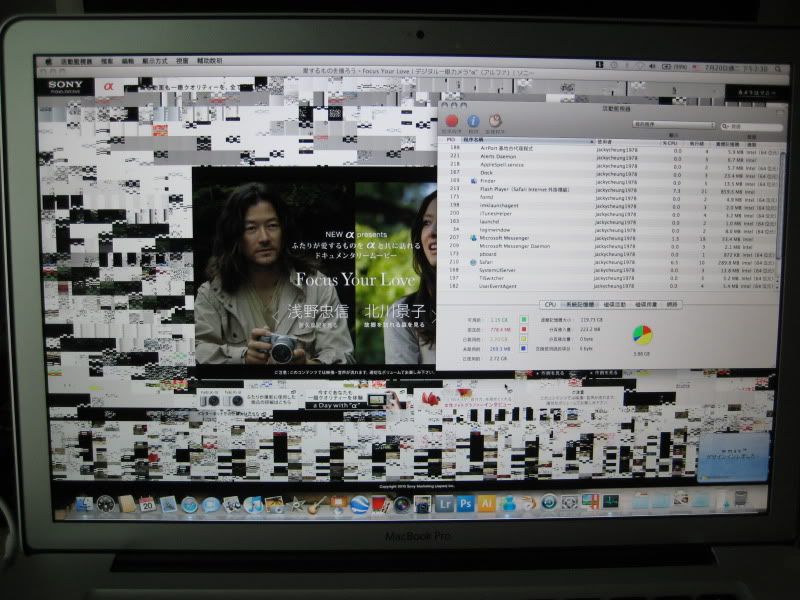Viewport: 800px width, 600px height.
Task: Click the 浅野忠信 link on Sony page
Action: pyautogui.click(x=318, y=311)
